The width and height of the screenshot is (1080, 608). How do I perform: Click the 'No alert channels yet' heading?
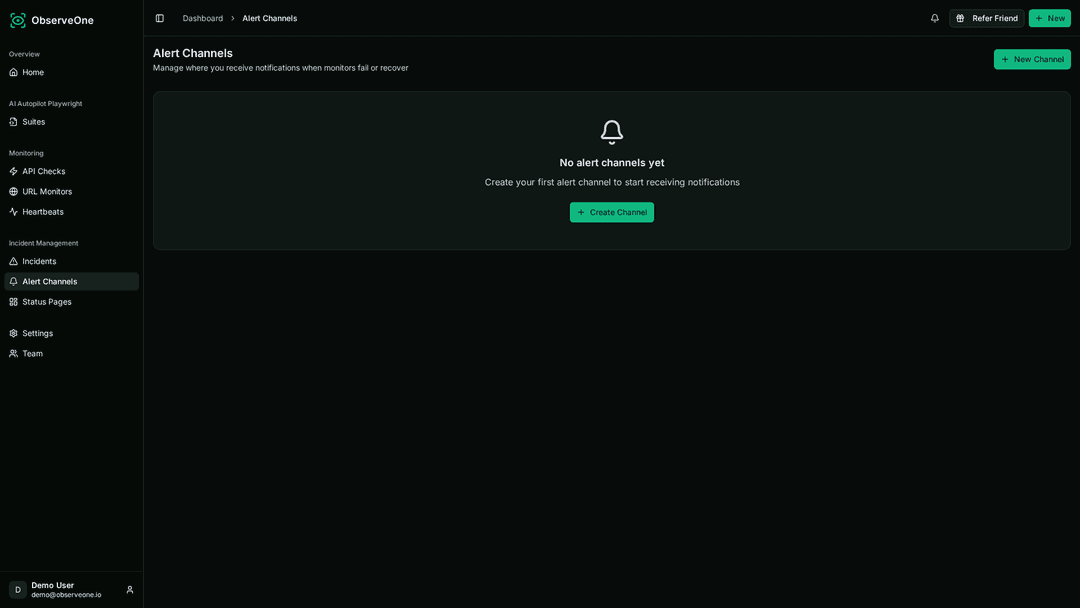tap(612, 163)
